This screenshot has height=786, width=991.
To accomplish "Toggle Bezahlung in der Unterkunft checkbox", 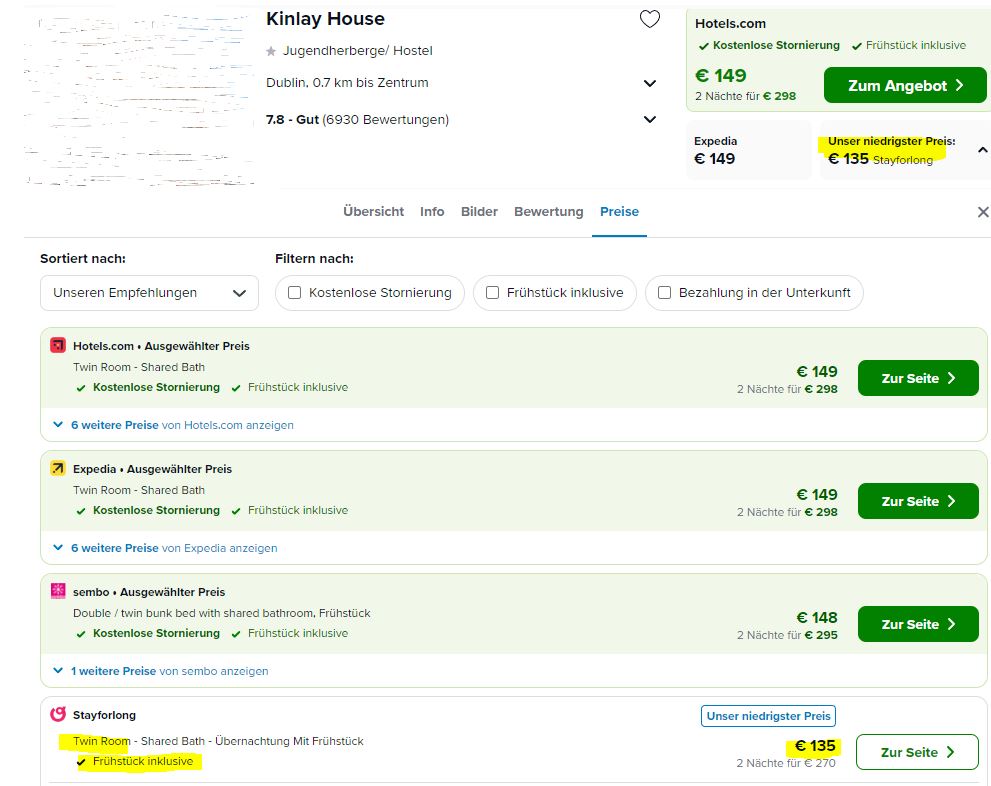I will 664,293.
